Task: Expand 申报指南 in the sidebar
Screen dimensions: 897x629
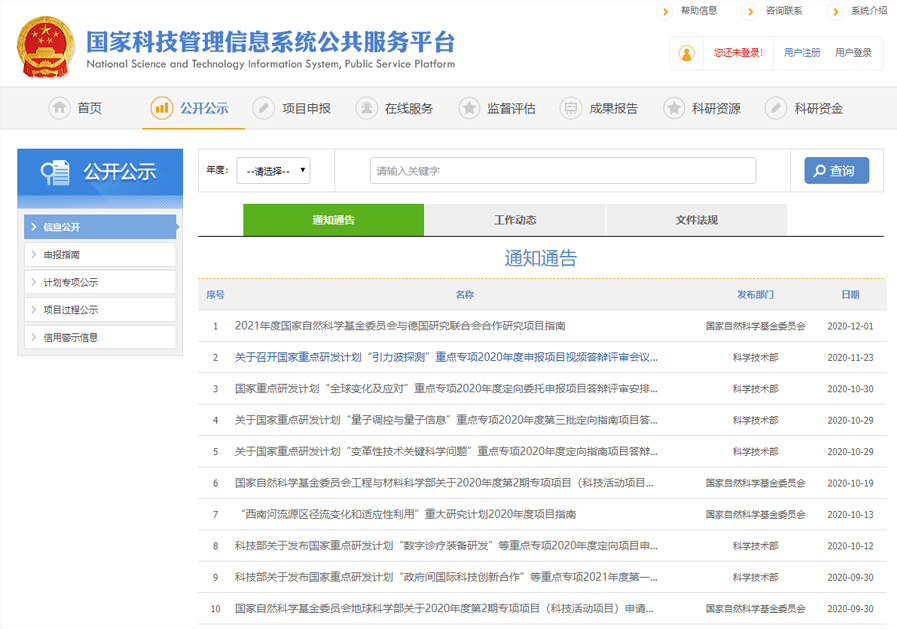Action: click(100, 255)
